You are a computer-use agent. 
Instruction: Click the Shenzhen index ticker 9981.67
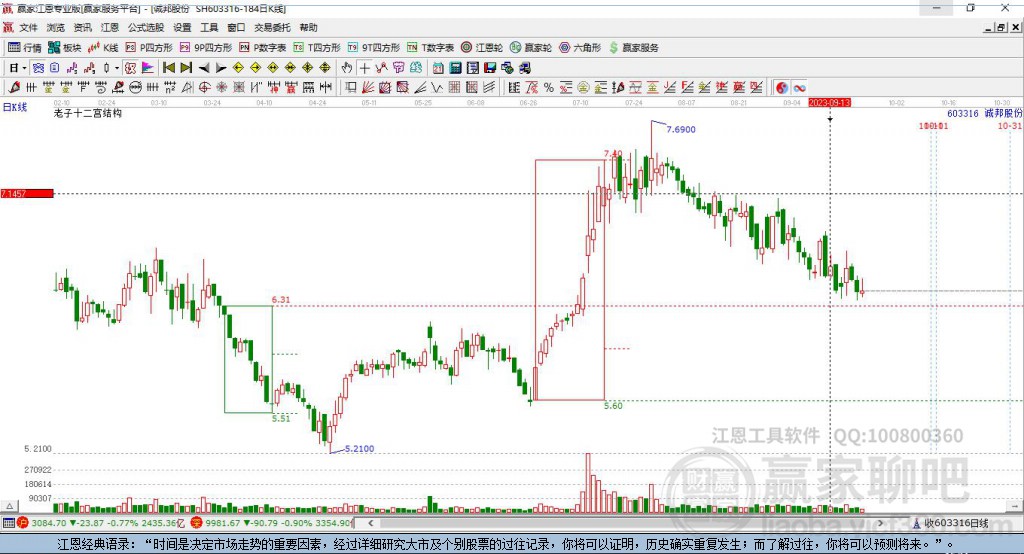point(223,523)
